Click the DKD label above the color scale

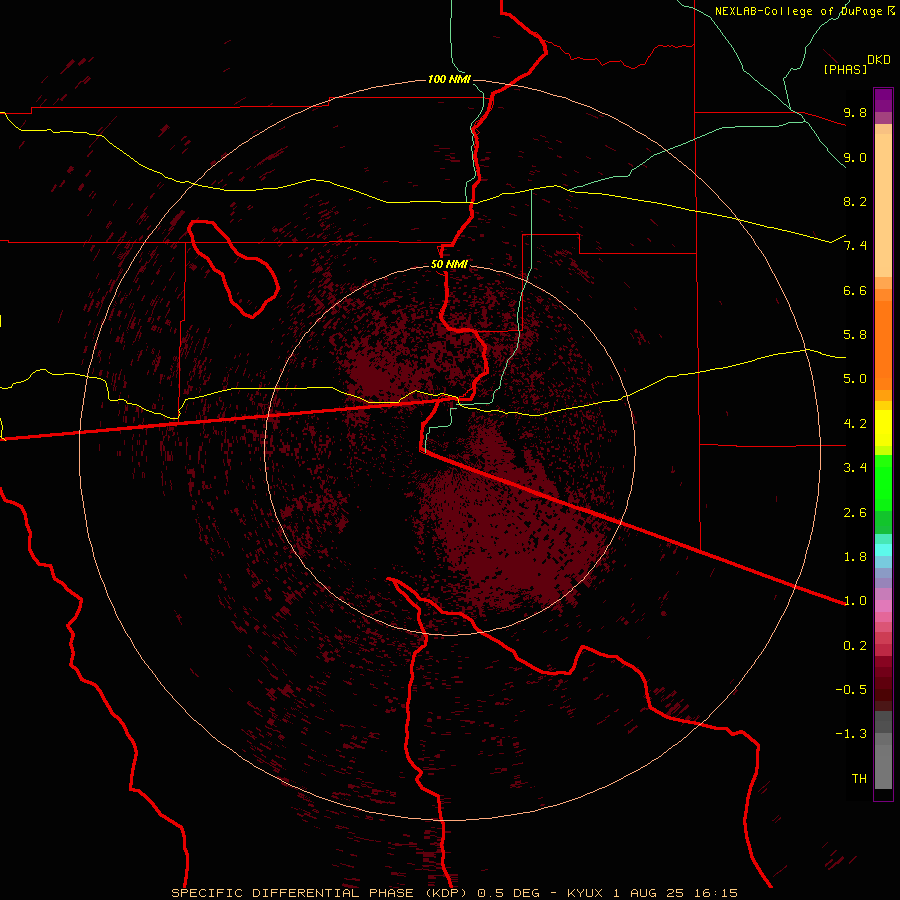pos(879,60)
